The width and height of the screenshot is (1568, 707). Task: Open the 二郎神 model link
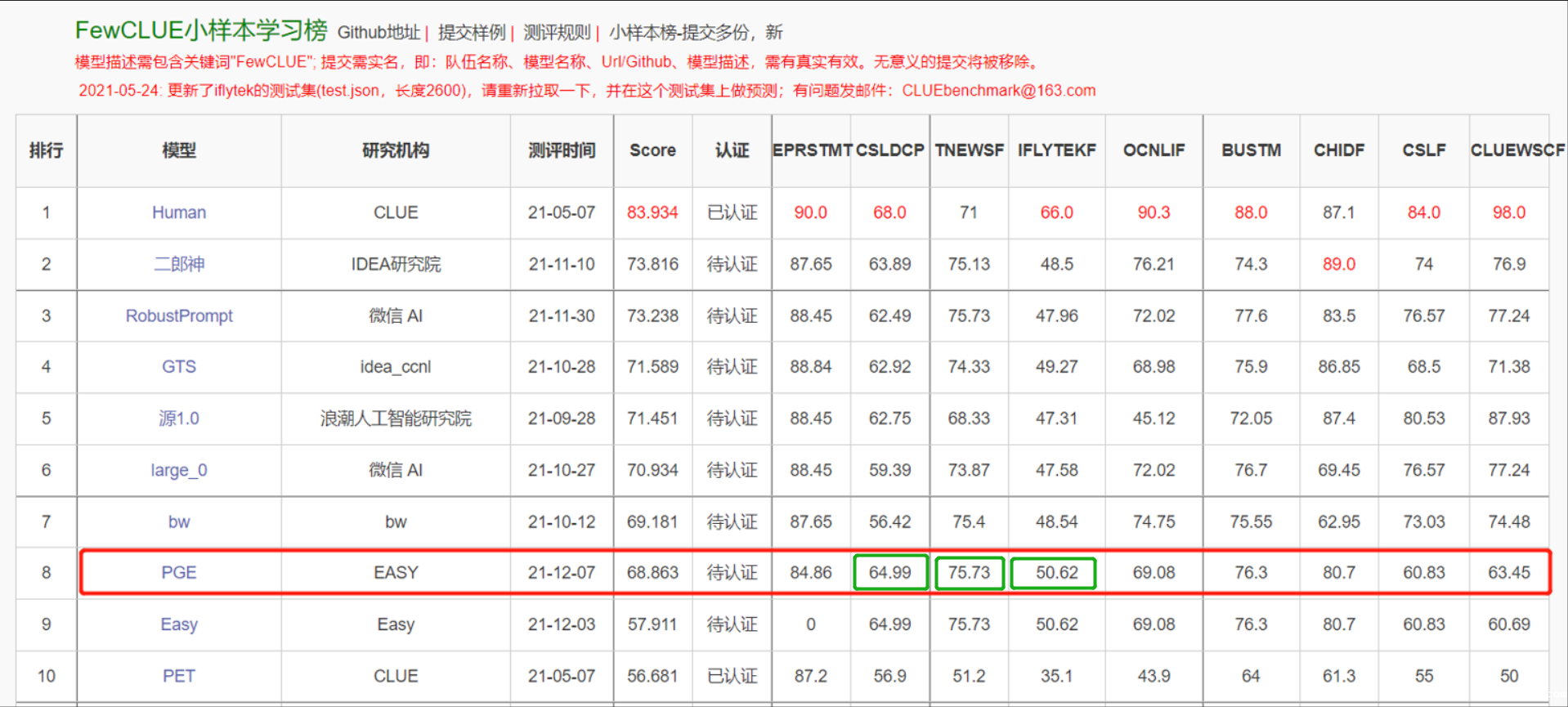click(x=178, y=264)
